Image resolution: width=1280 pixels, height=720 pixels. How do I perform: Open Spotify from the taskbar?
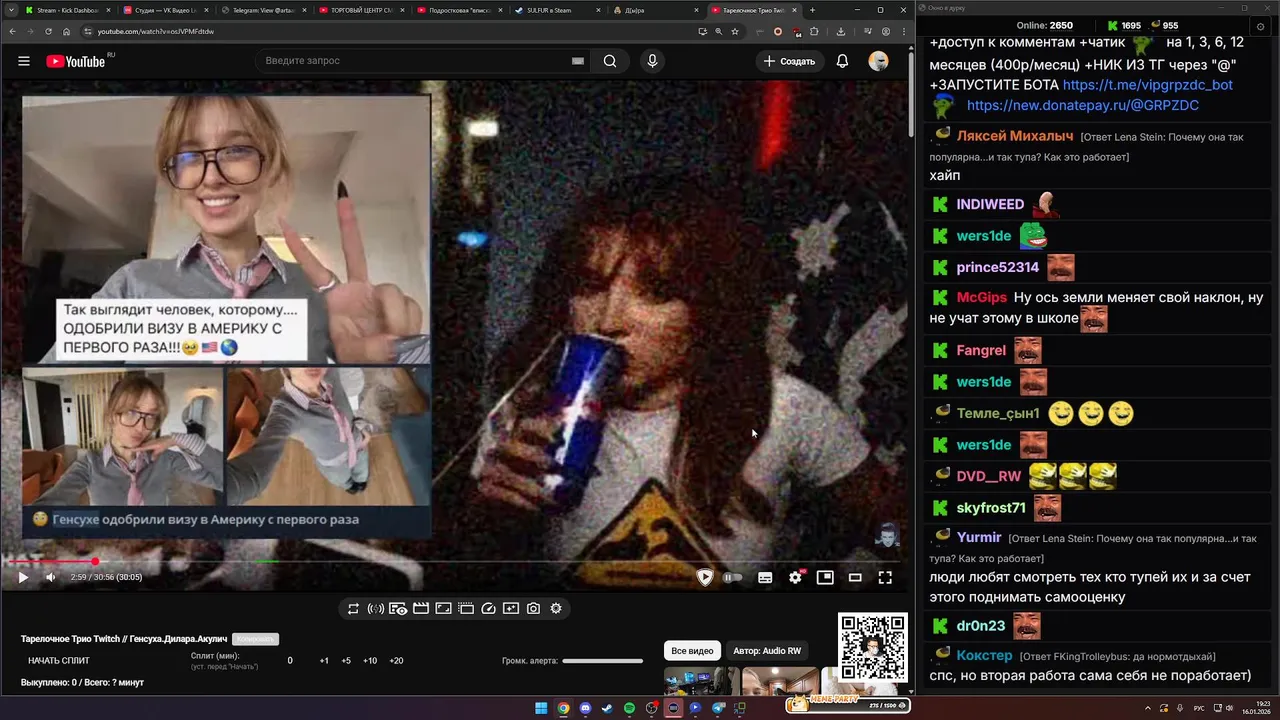coord(629,708)
